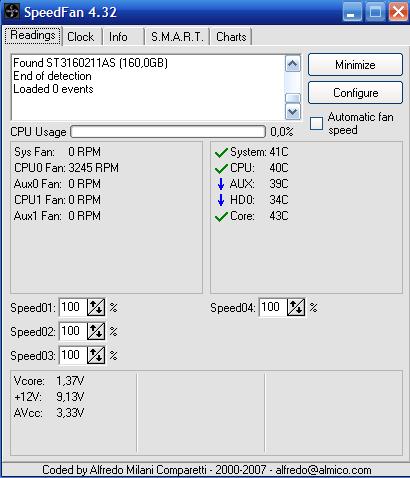
Task: Minimize the SpeedFan window via title bar
Action: pos(352,12)
